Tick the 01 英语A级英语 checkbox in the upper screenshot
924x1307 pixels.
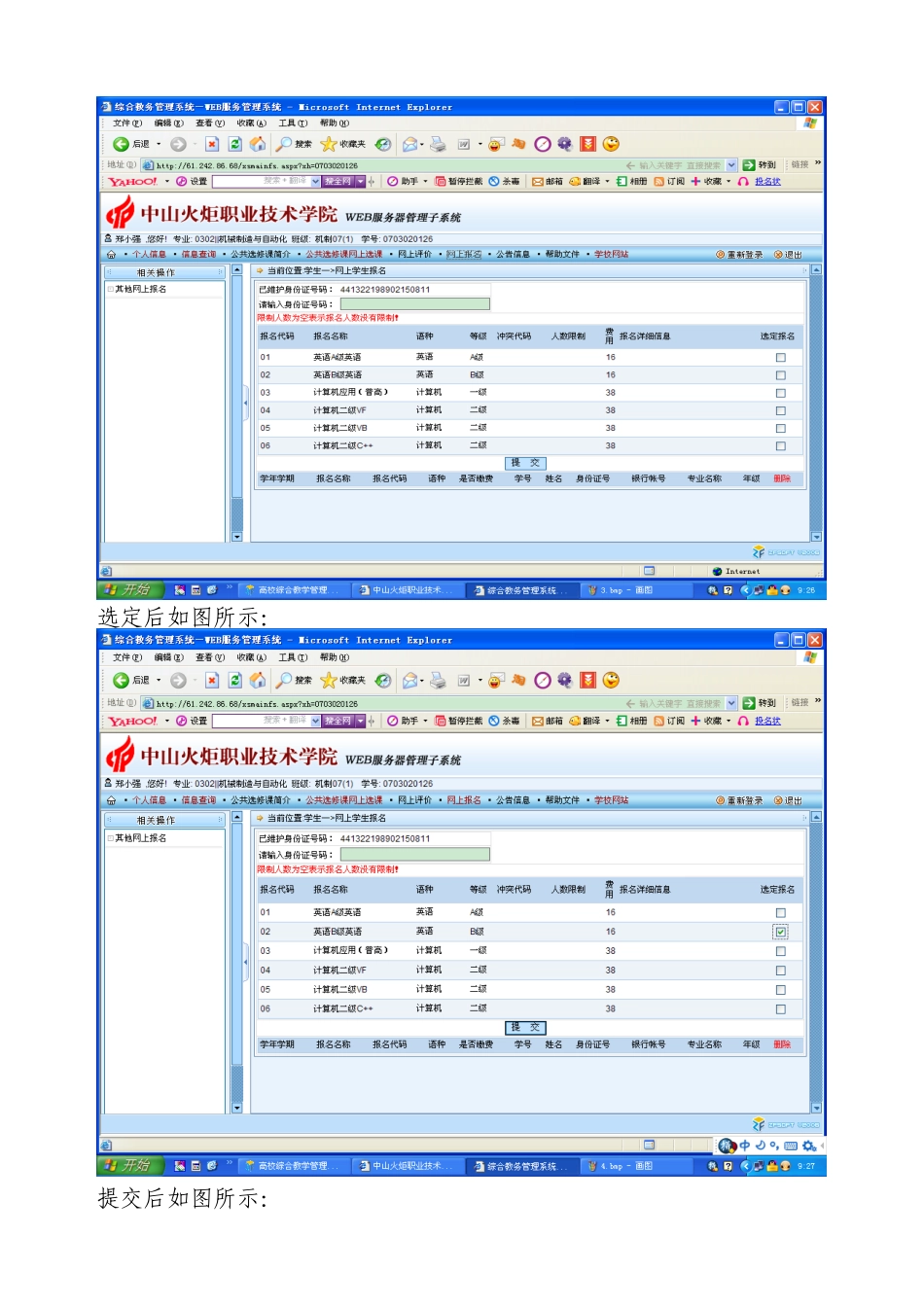[x=780, y=358]
